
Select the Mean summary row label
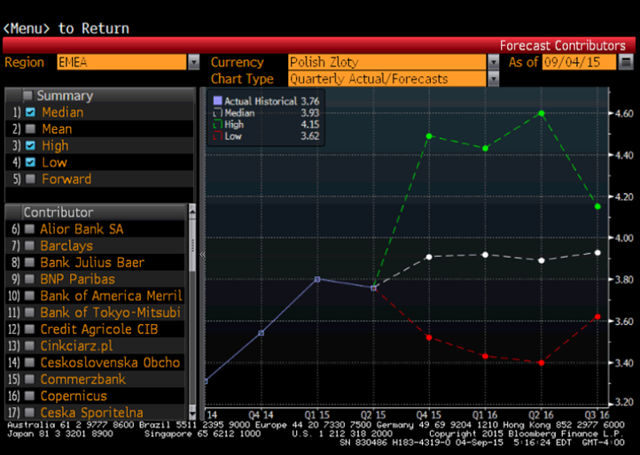[x=57, y=129]
